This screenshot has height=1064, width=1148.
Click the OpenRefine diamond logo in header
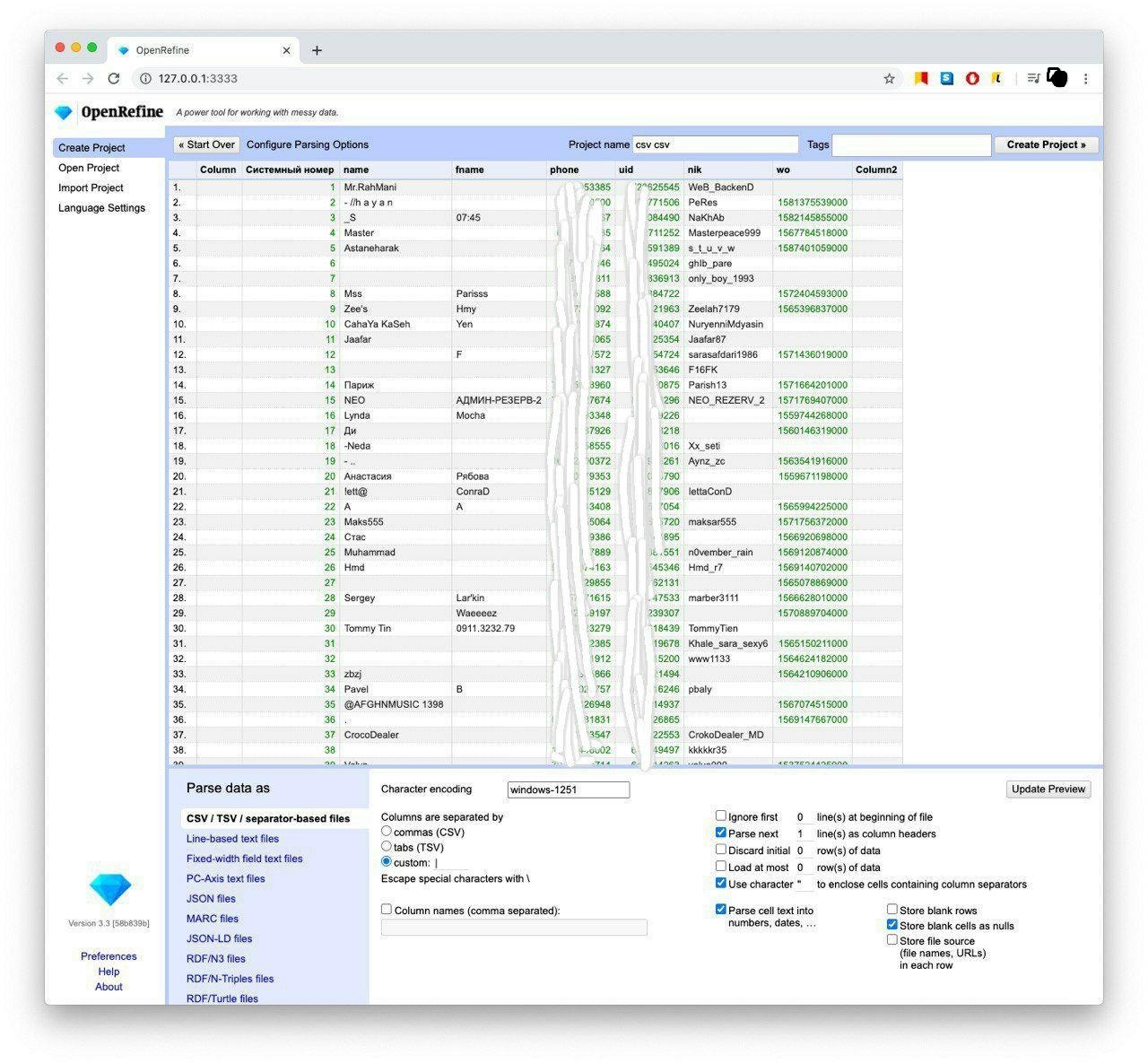(63, 112)
